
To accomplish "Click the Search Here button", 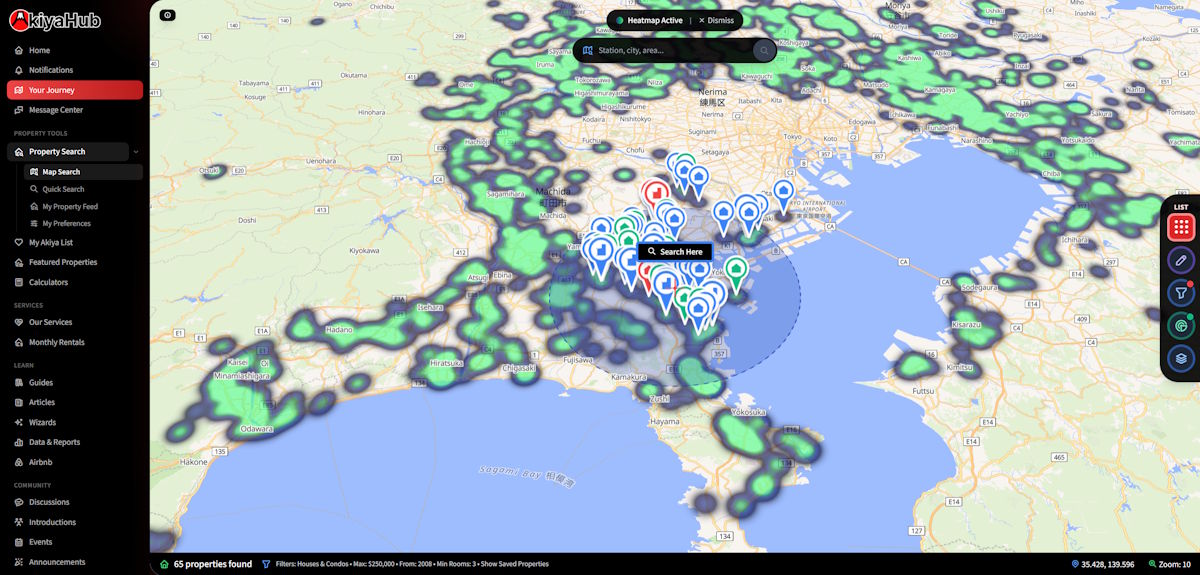I will point(675,252).
